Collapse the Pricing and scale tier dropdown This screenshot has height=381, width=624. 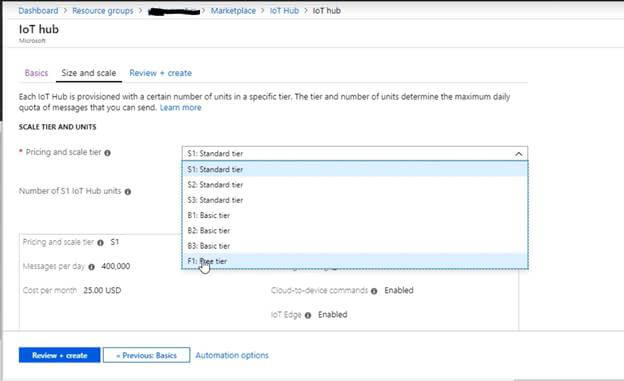(355, 153)
